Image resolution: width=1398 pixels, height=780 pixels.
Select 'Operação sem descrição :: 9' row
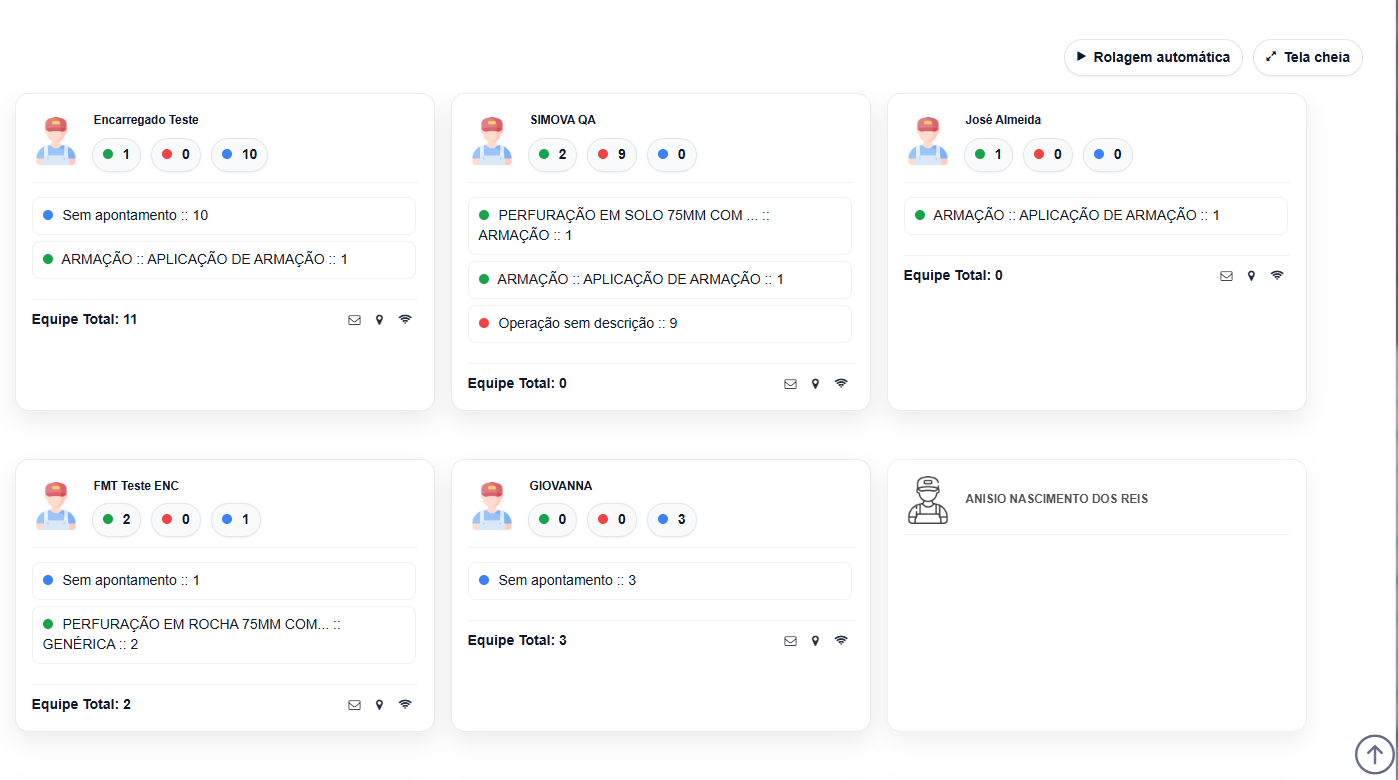[x=659, y=324]
